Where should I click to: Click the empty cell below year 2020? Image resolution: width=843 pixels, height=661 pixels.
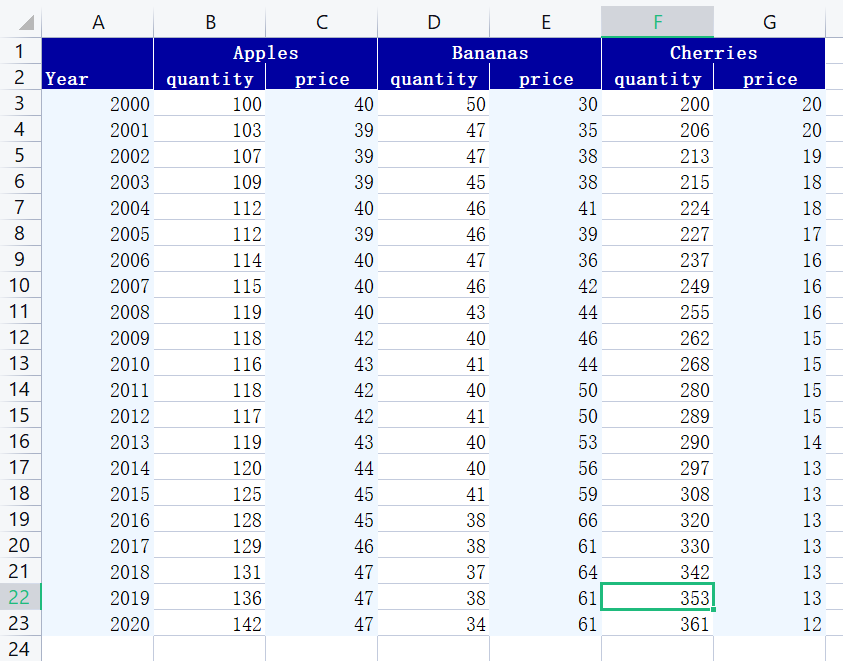[97, 650]
